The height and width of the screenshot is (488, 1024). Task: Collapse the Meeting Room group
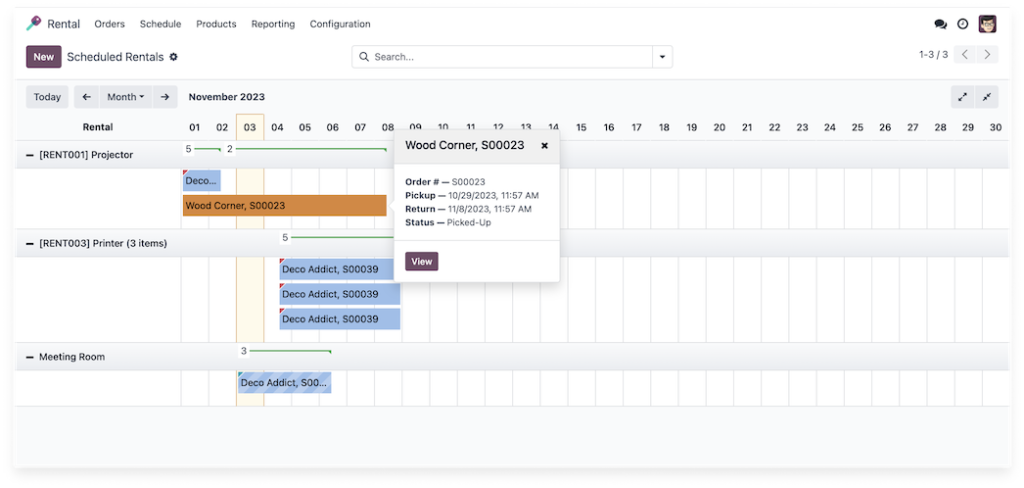click(x=29, y=357)
